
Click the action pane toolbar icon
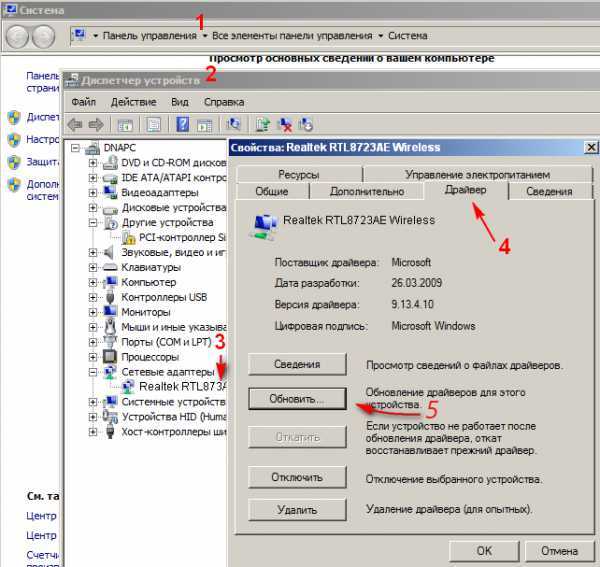204,125
